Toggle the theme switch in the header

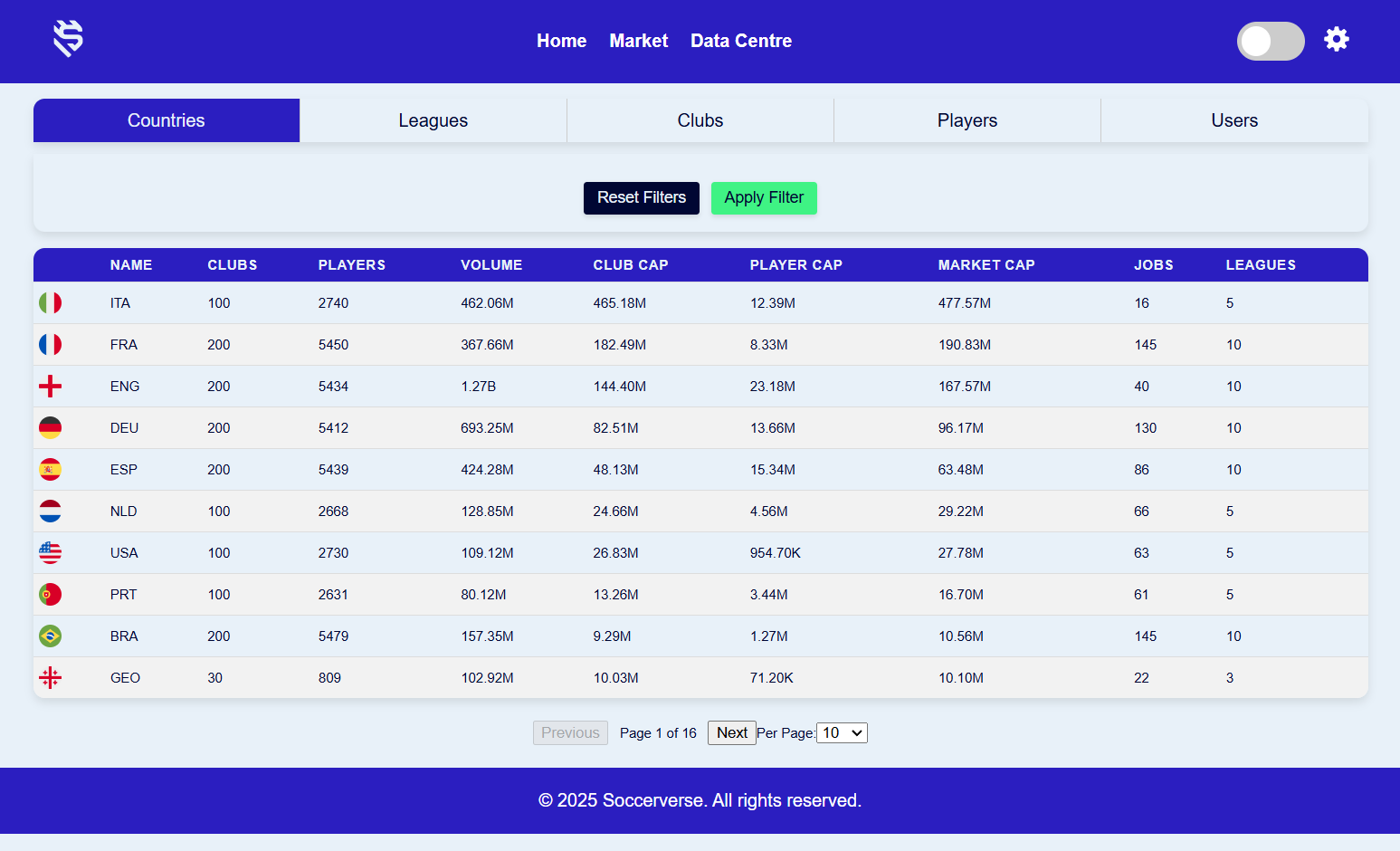click(x=1271, y=41)
